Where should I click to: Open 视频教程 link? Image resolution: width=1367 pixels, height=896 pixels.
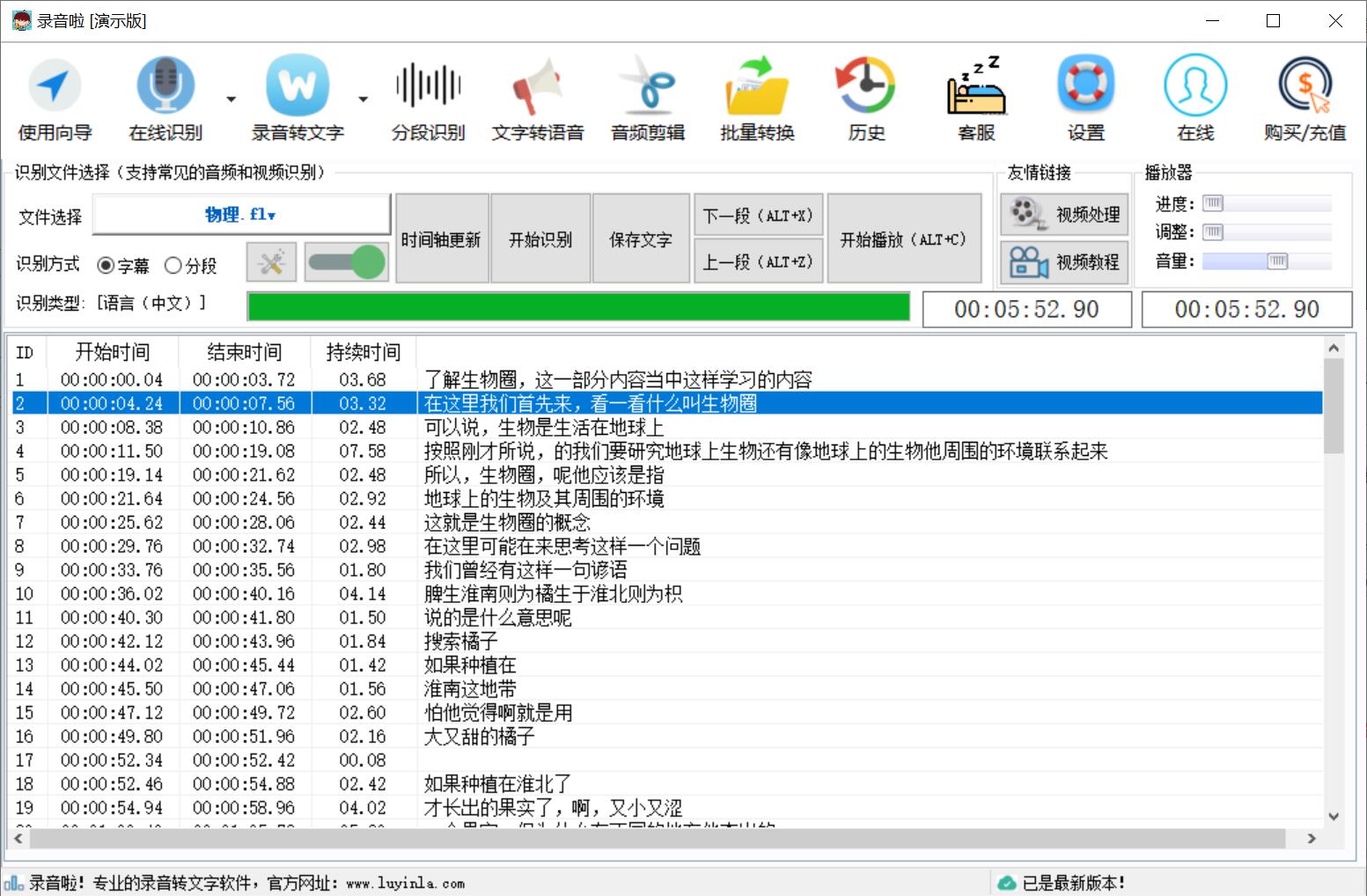click(1065, 262)
